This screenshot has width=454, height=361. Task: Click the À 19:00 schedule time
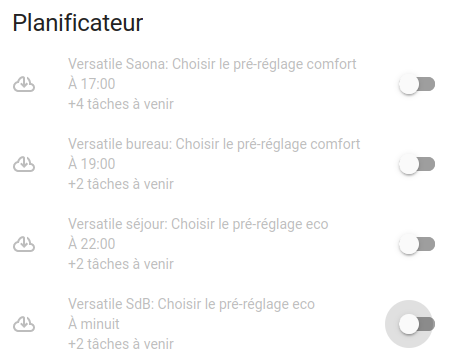coord(92,164)
